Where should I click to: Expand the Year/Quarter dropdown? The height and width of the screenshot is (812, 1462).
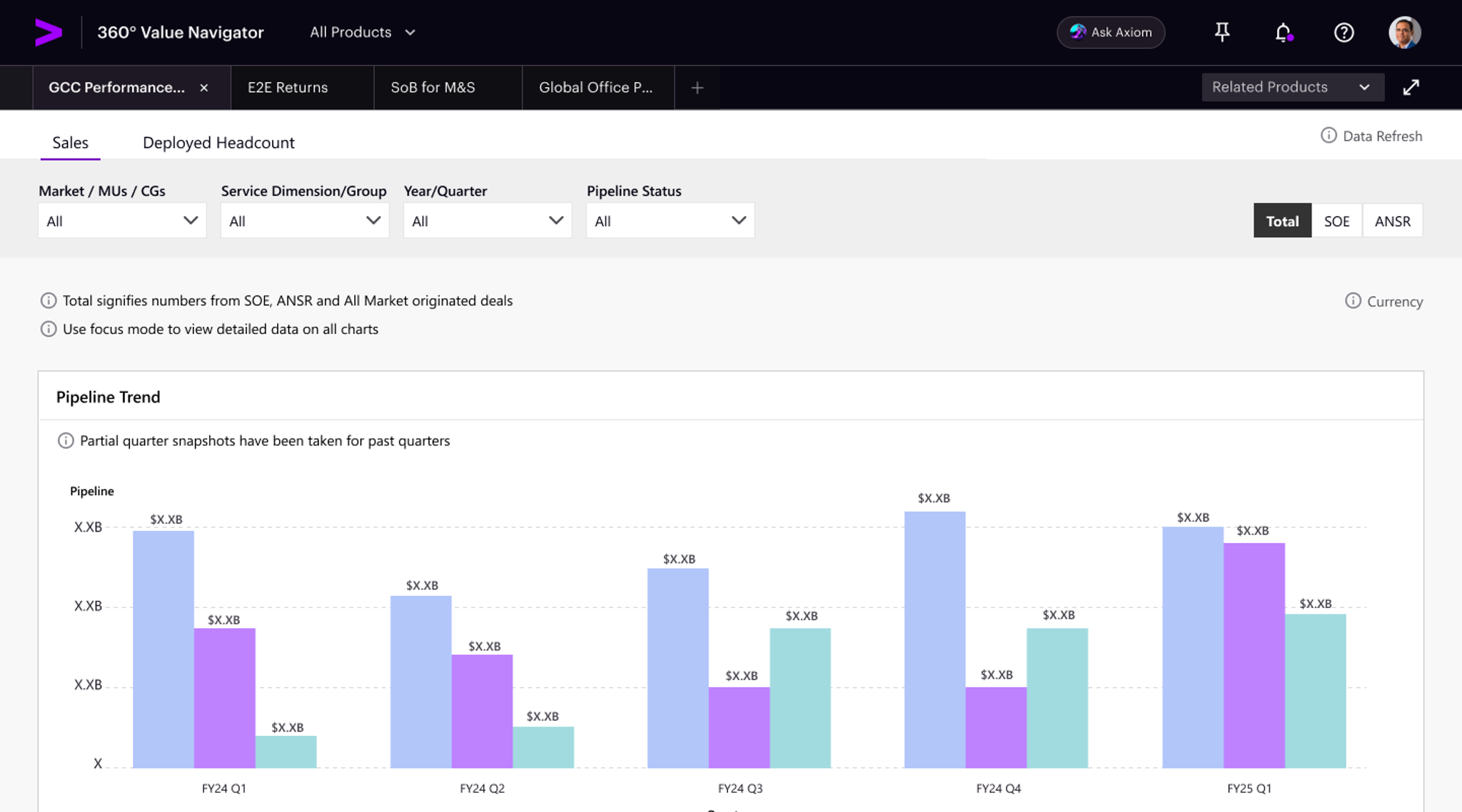[x=487, y=220]
